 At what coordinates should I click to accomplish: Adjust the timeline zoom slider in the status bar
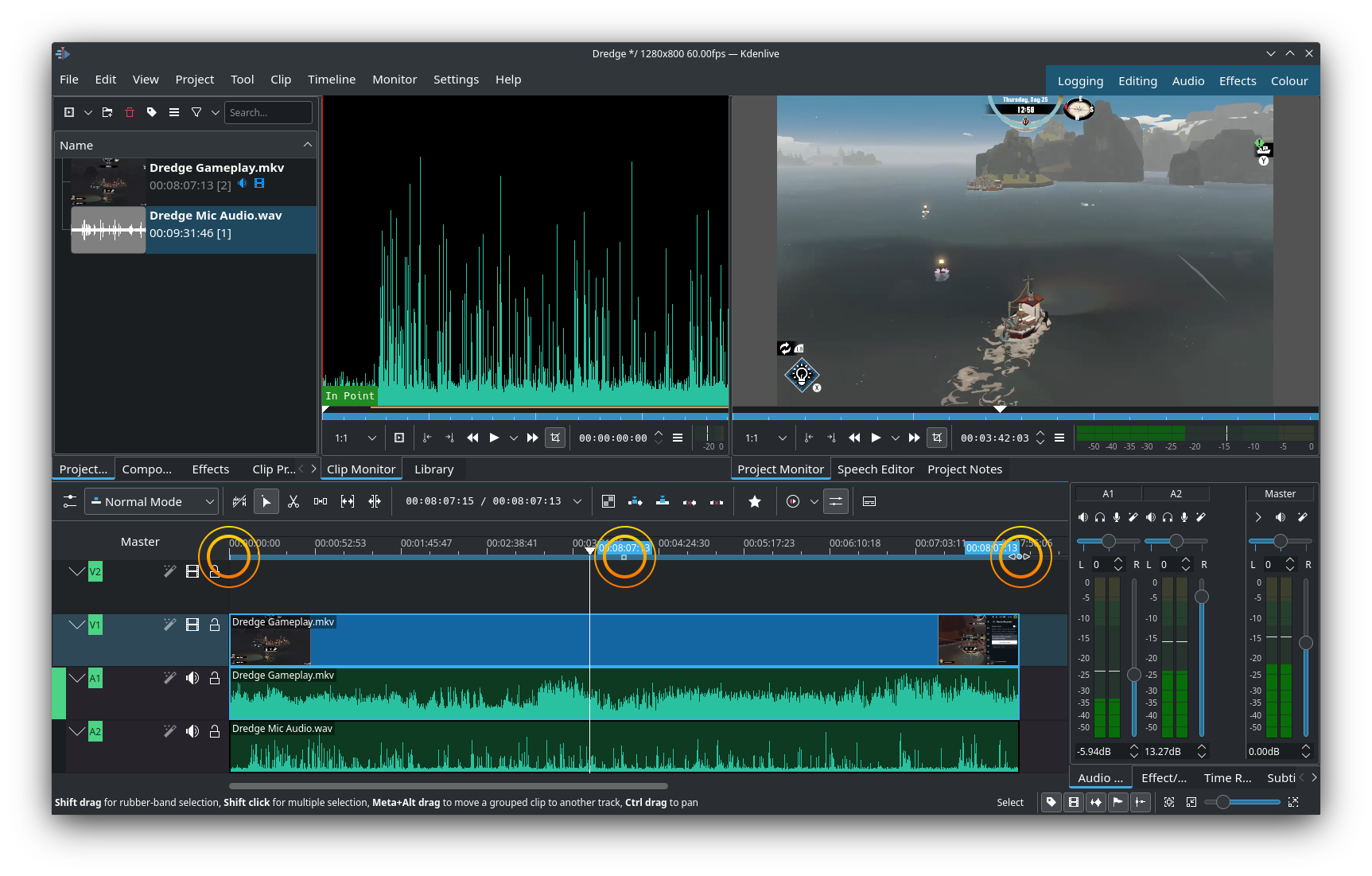click(1242, 802)
